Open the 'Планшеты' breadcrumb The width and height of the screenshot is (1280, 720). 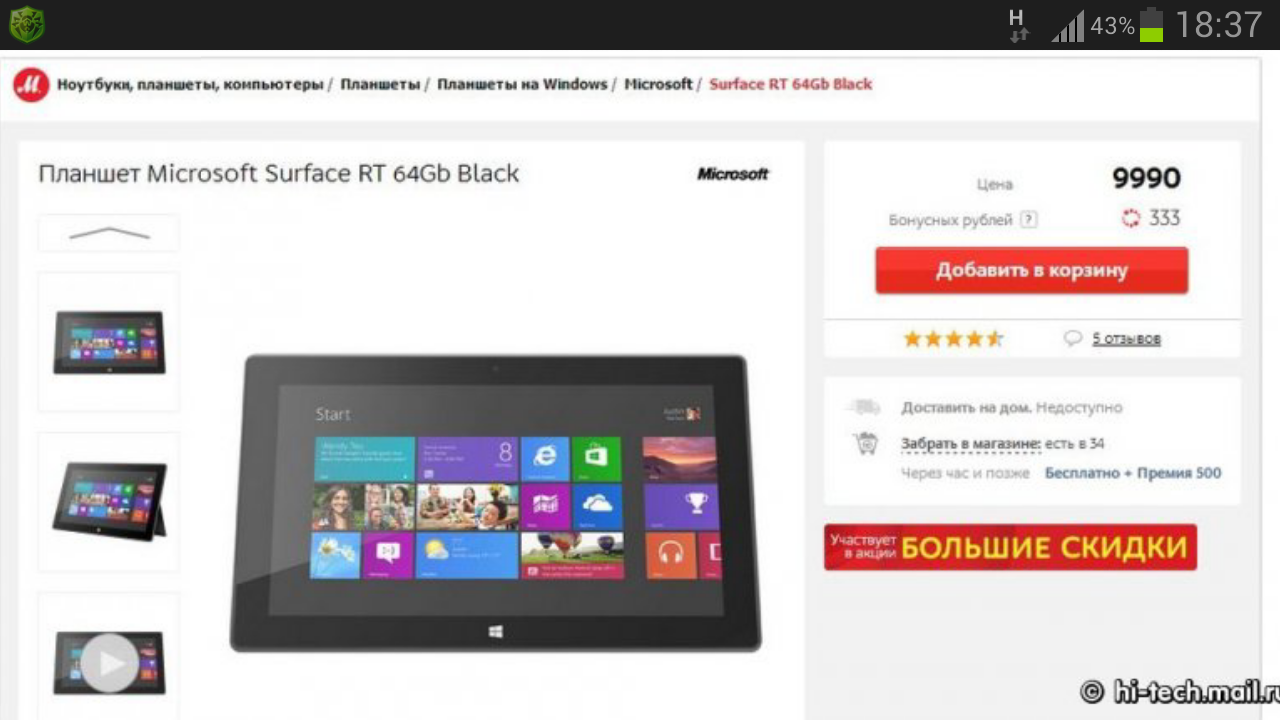click(x=380, y=84)
